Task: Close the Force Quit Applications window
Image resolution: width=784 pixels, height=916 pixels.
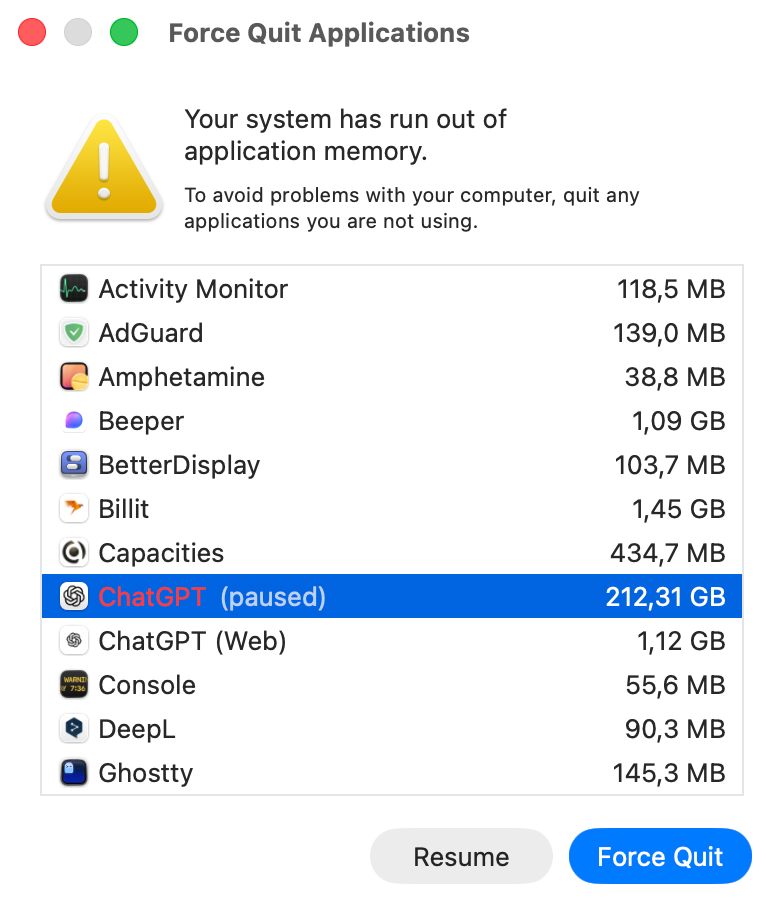Action: (x=33, y=33)
